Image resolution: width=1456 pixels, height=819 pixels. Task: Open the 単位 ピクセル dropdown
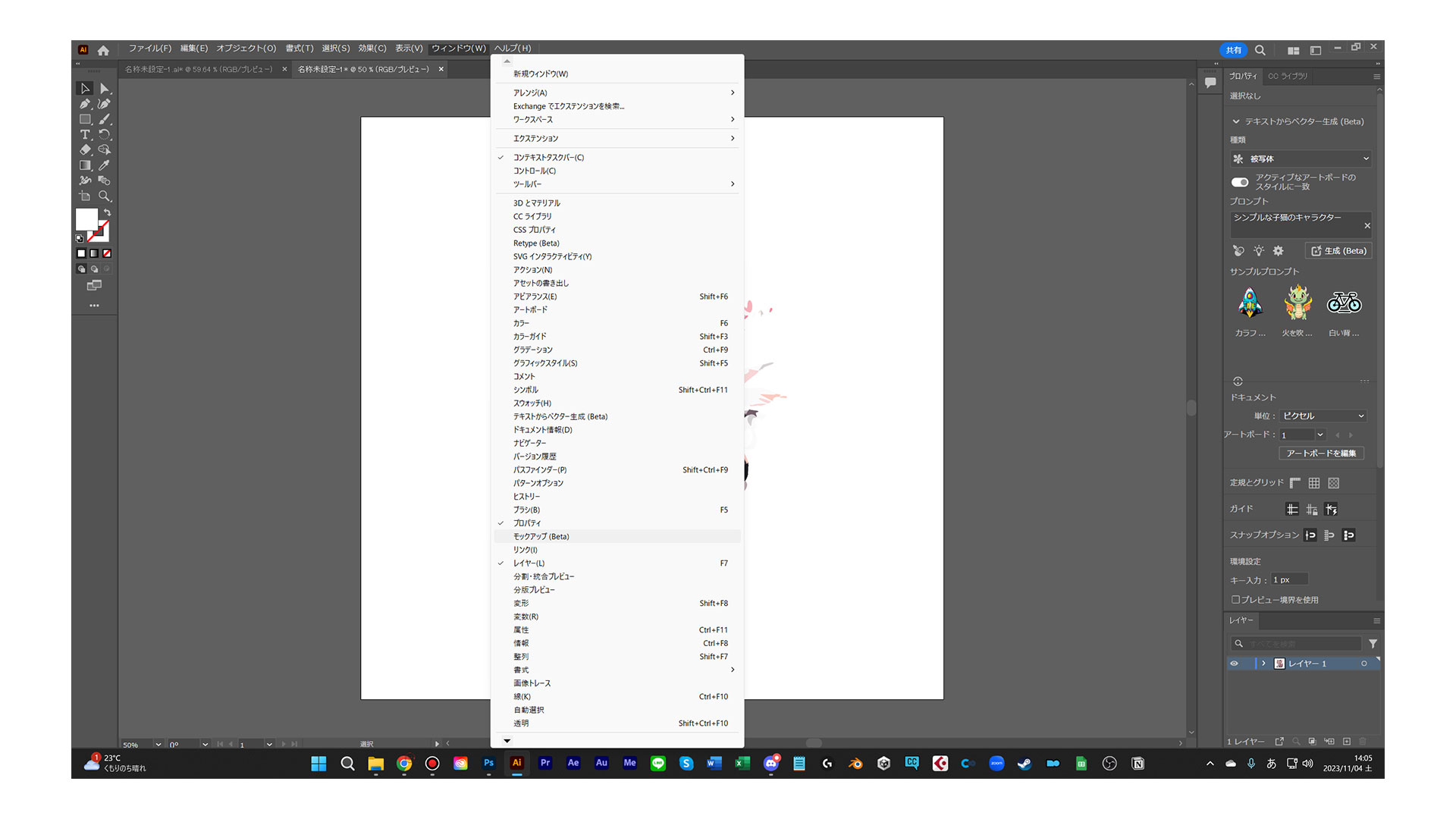[1323, 416]
